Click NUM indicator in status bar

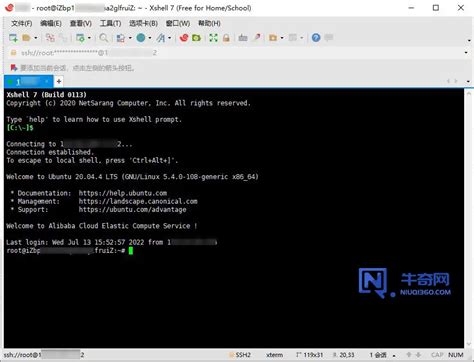click(456, 355)
